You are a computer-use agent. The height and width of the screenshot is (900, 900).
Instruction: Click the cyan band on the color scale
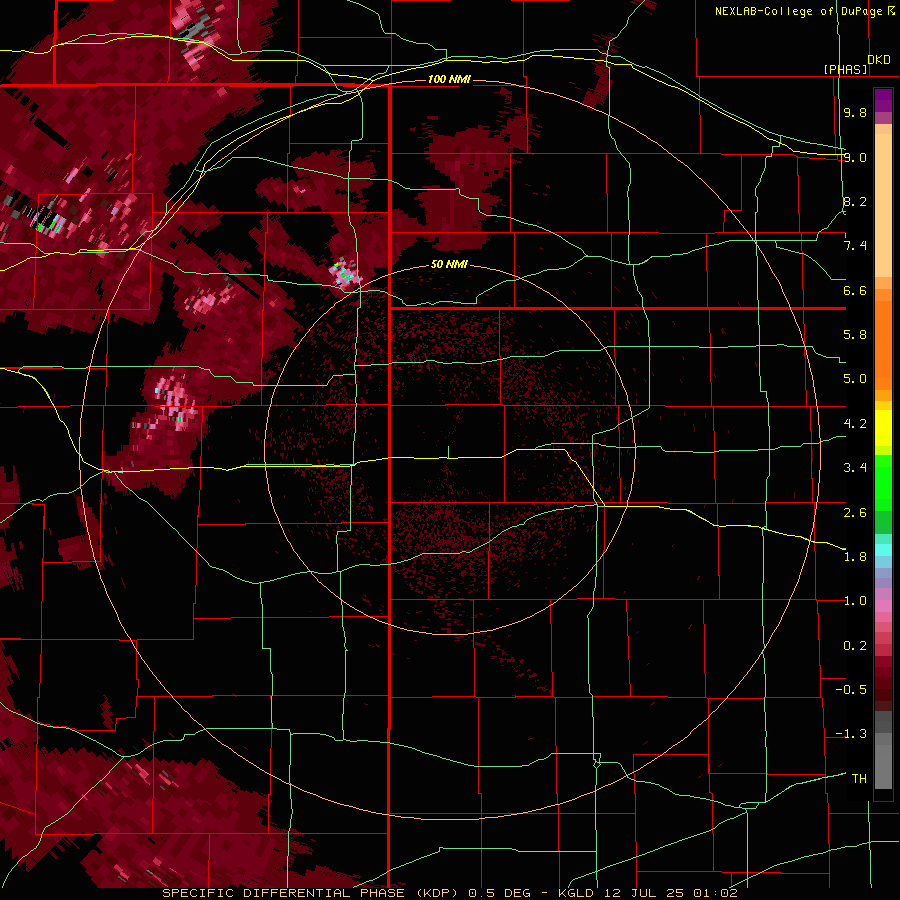click(x=883, y=550)
